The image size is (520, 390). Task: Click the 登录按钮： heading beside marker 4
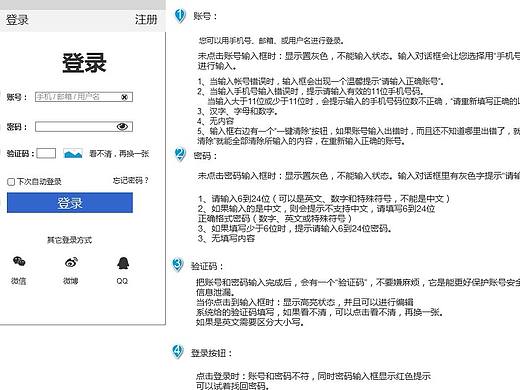(211, 353)
